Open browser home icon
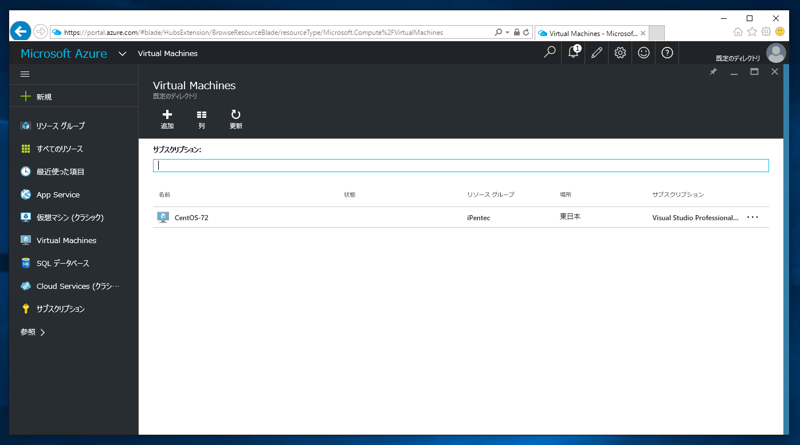 pyautogui.click(x=738, y=32)
